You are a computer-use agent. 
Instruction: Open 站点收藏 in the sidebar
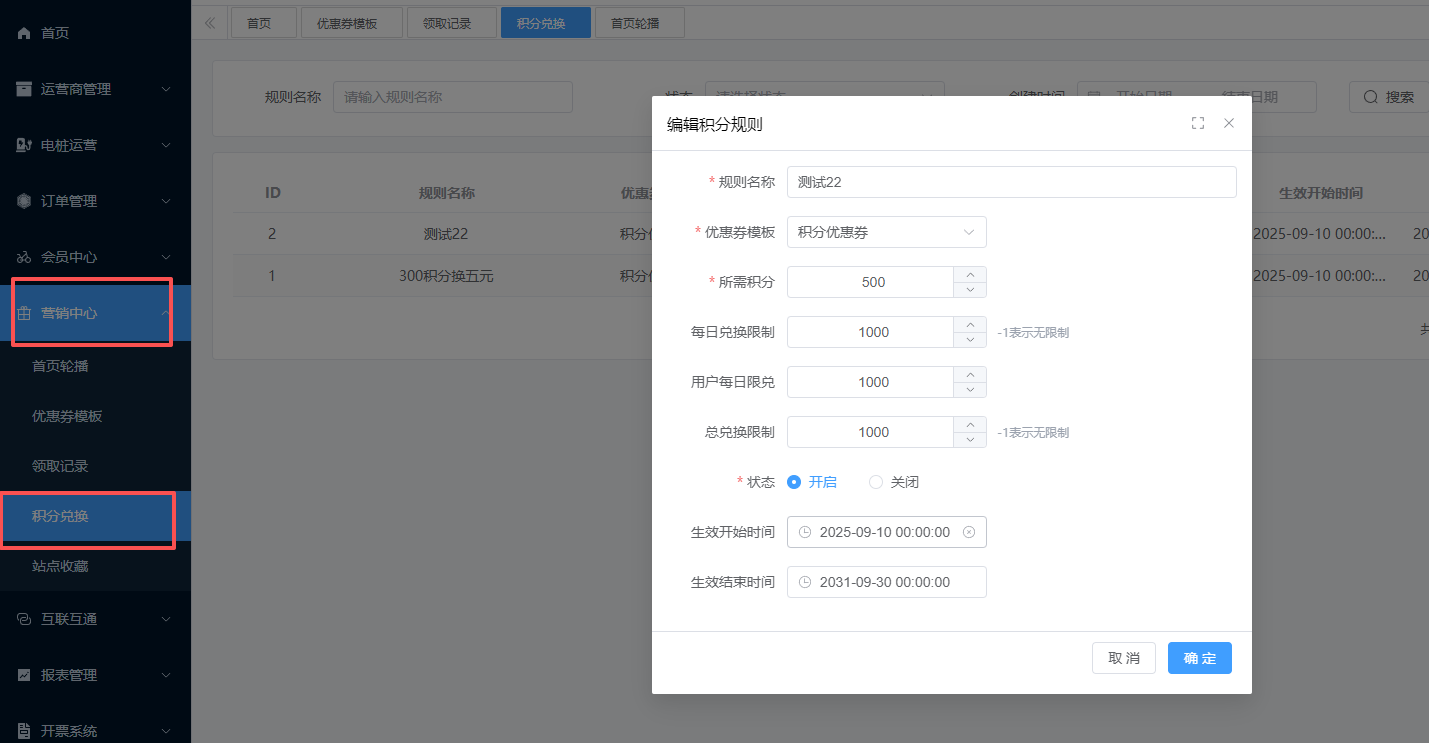60,566
